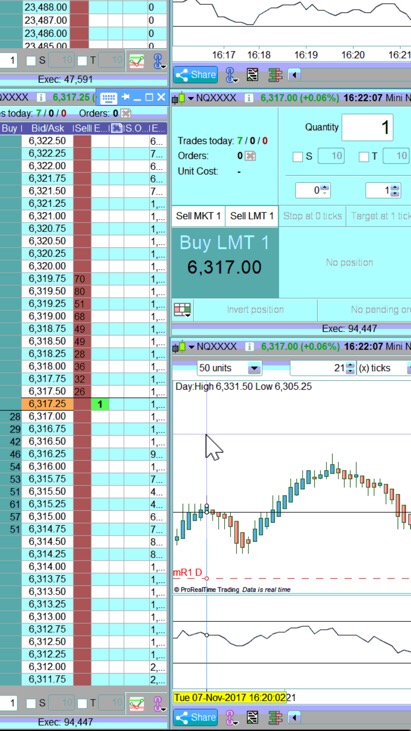Click Buy column header in order book

9,128
